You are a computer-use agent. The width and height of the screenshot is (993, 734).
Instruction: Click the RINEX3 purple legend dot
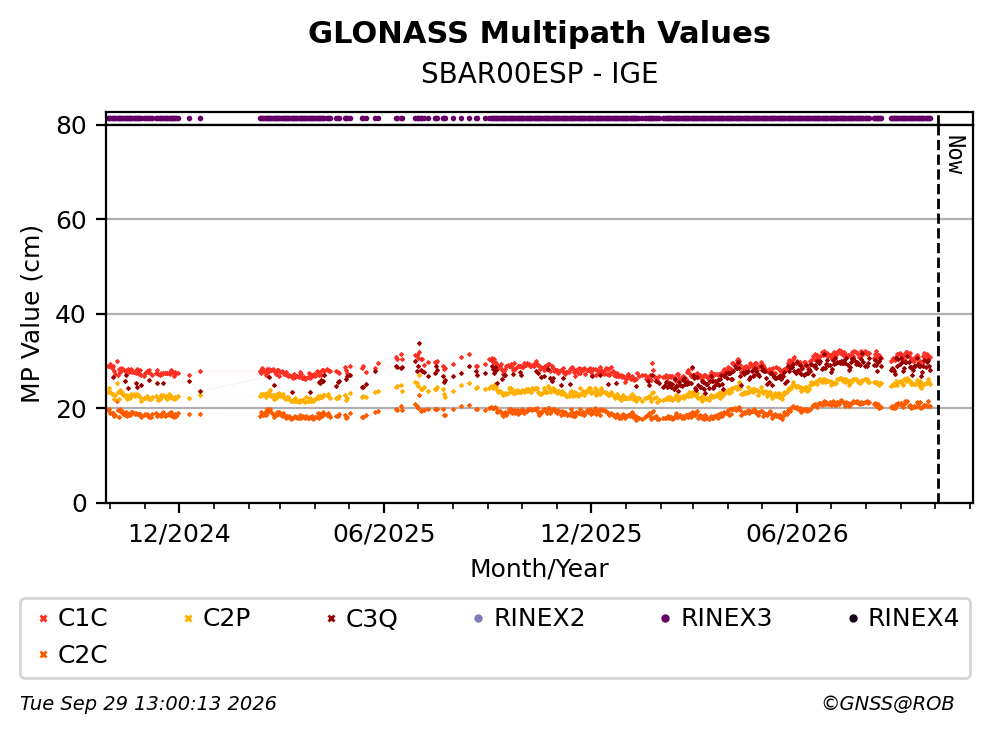665,618
